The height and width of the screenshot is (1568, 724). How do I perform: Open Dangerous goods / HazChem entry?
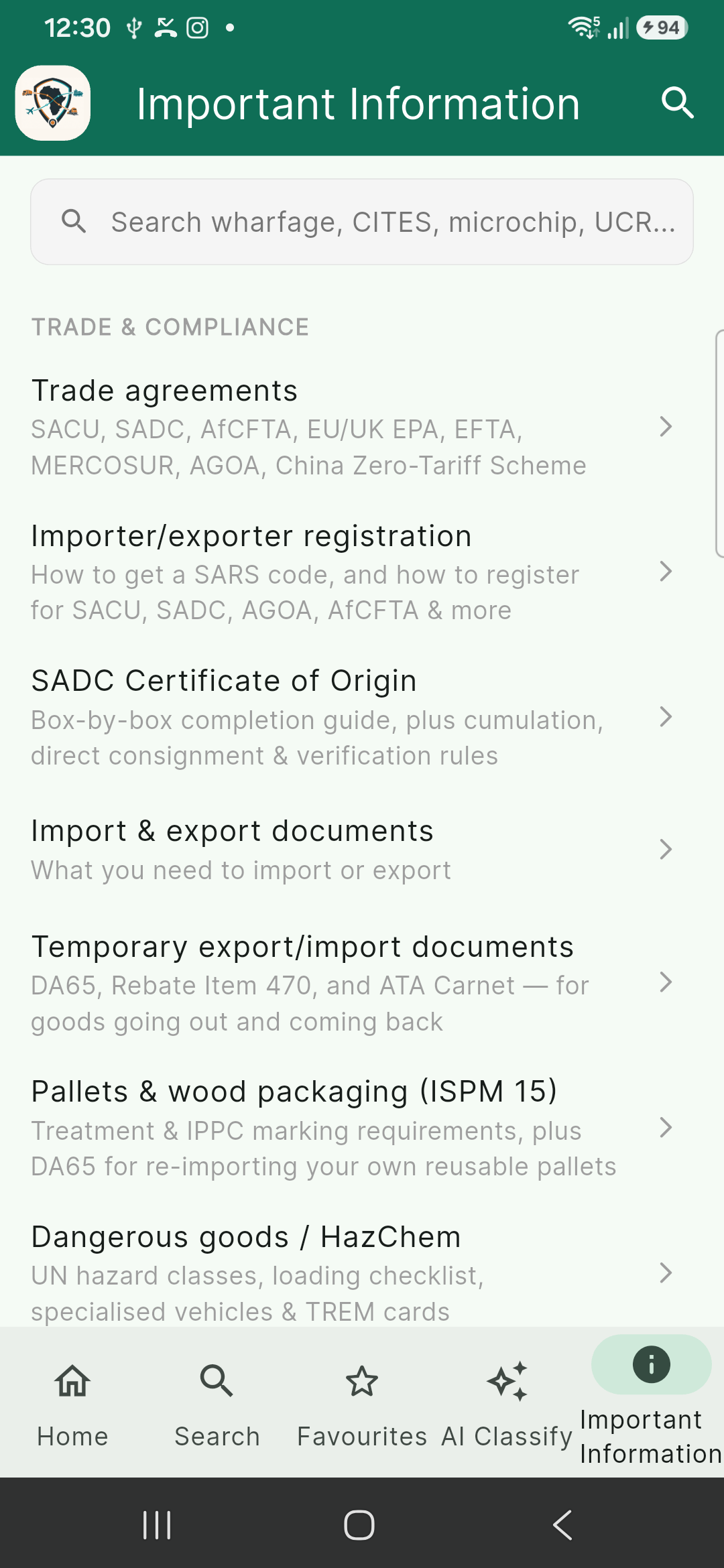click(362, 1272)
